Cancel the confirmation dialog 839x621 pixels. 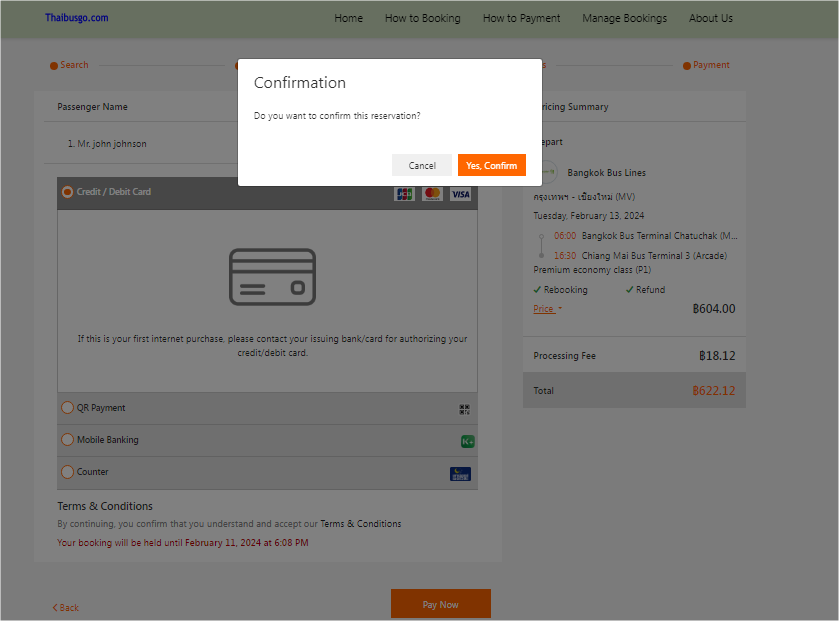(x=422, y=165)
